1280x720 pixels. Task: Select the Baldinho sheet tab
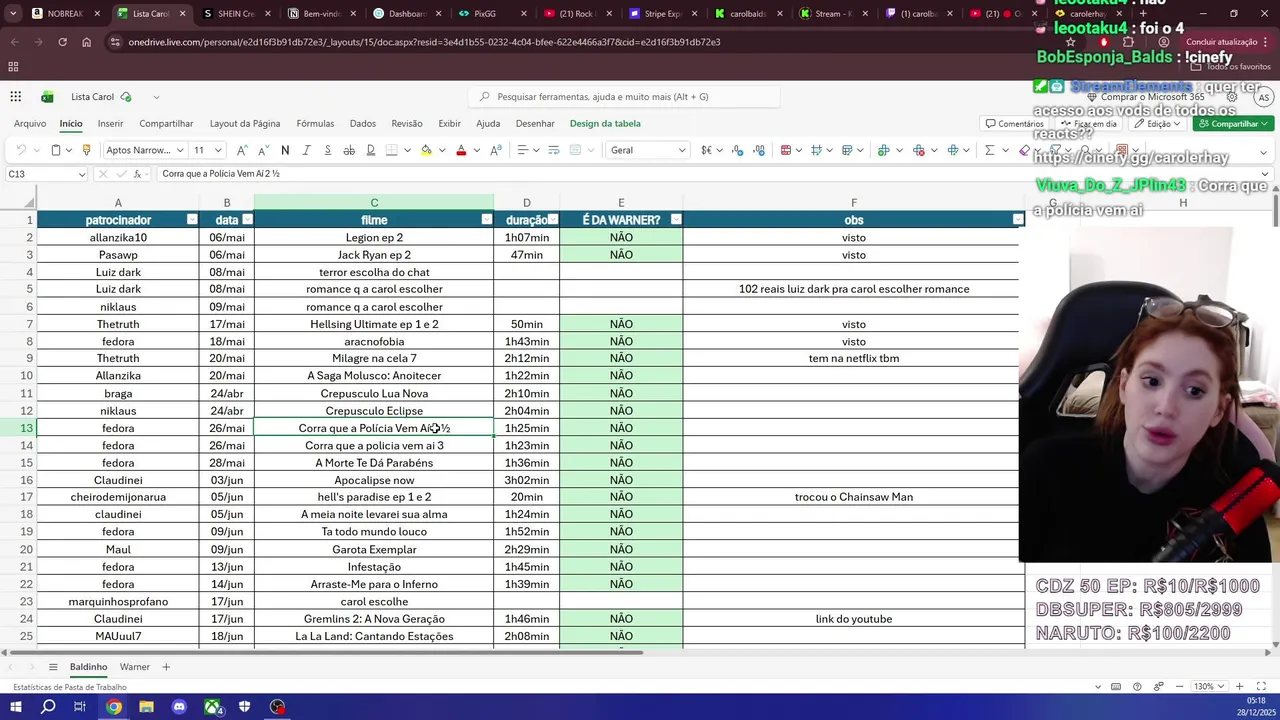[89, 667]
